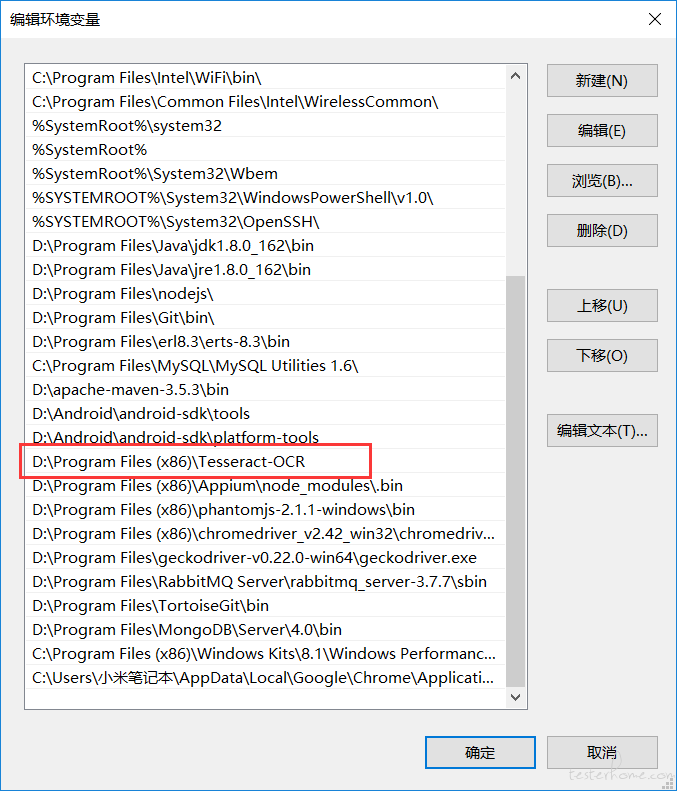Select the Windows Kits\8.1 entry

[265, 653]
